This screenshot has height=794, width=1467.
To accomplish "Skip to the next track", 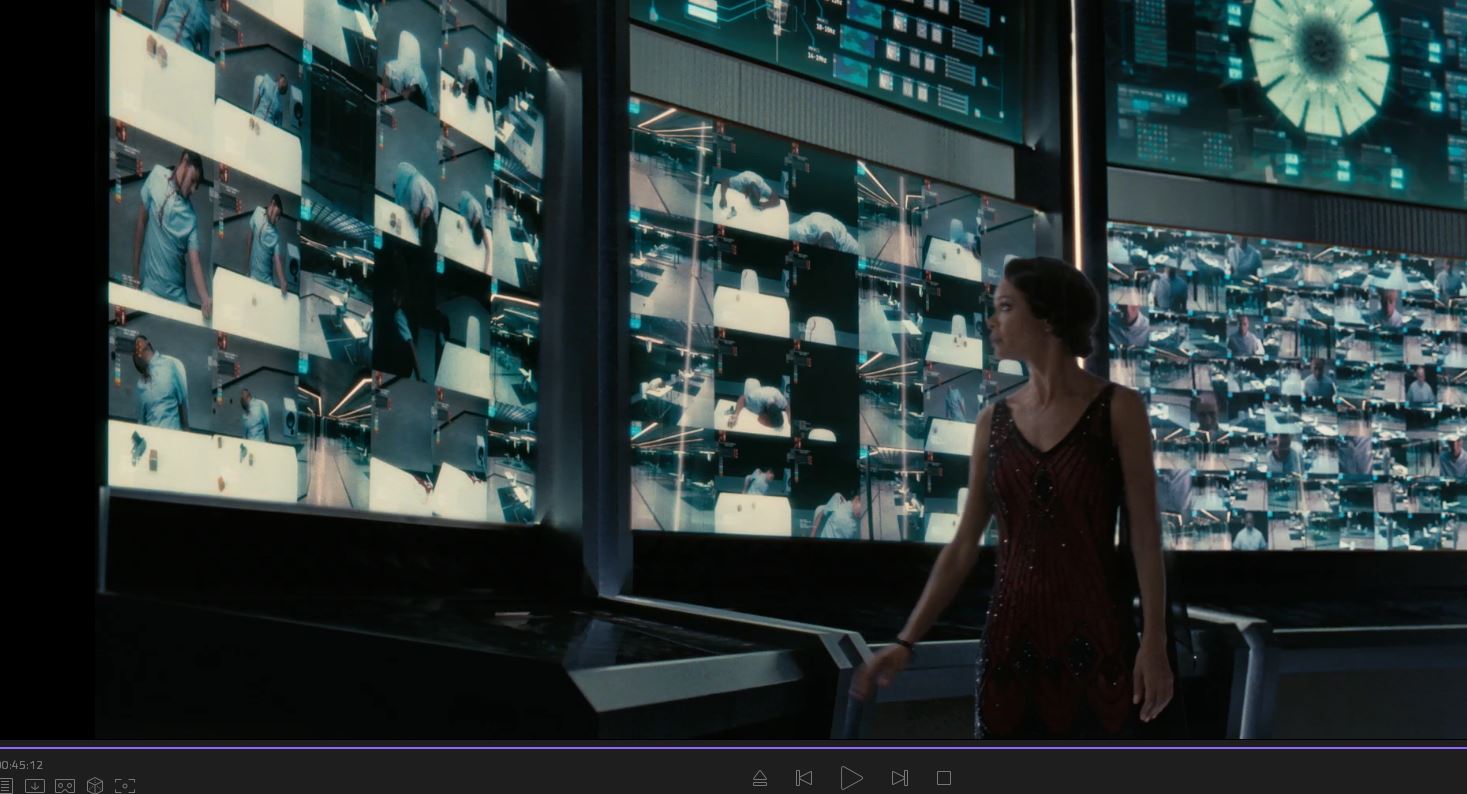I will pos(899,778).
